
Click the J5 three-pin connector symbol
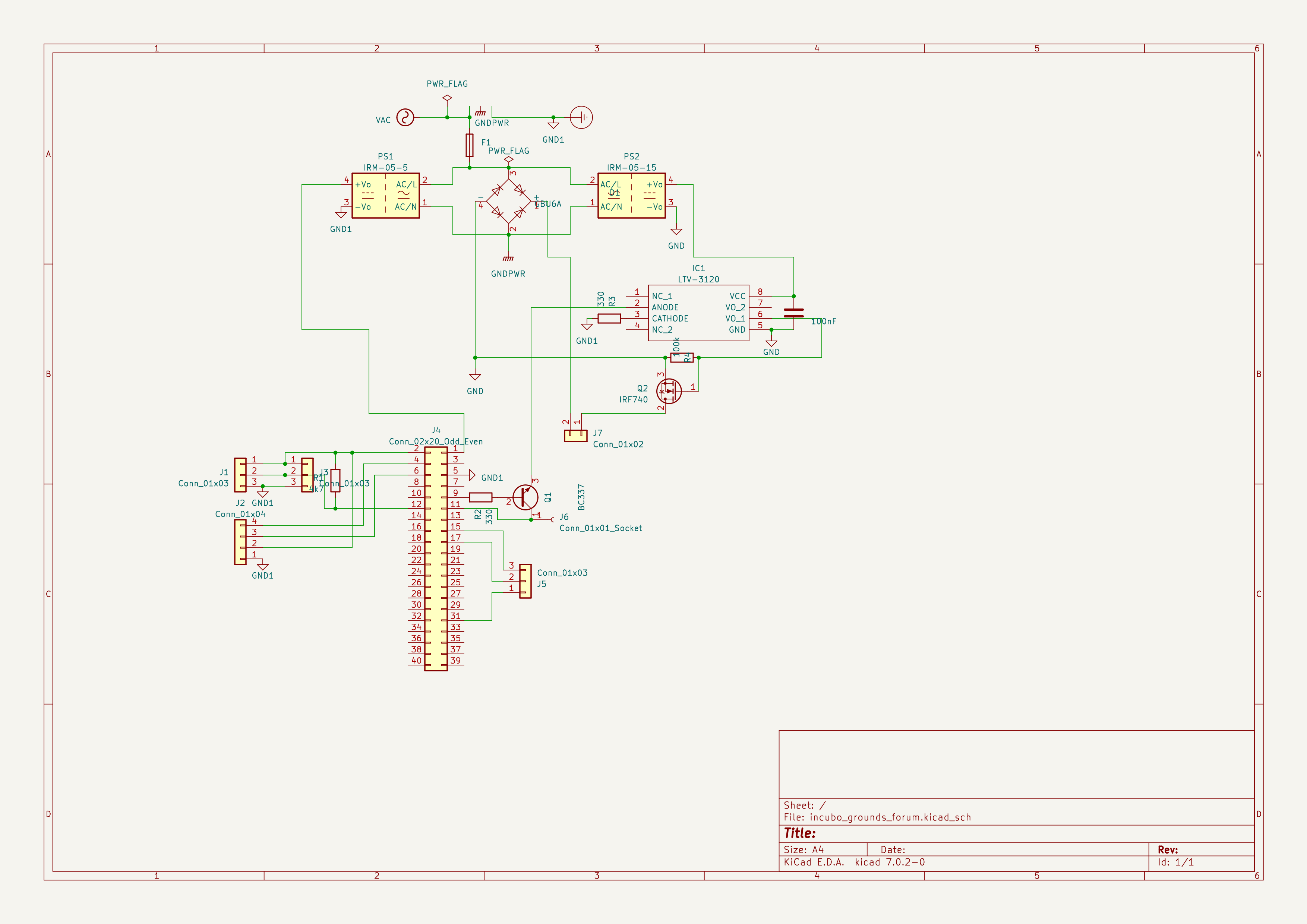525,582
